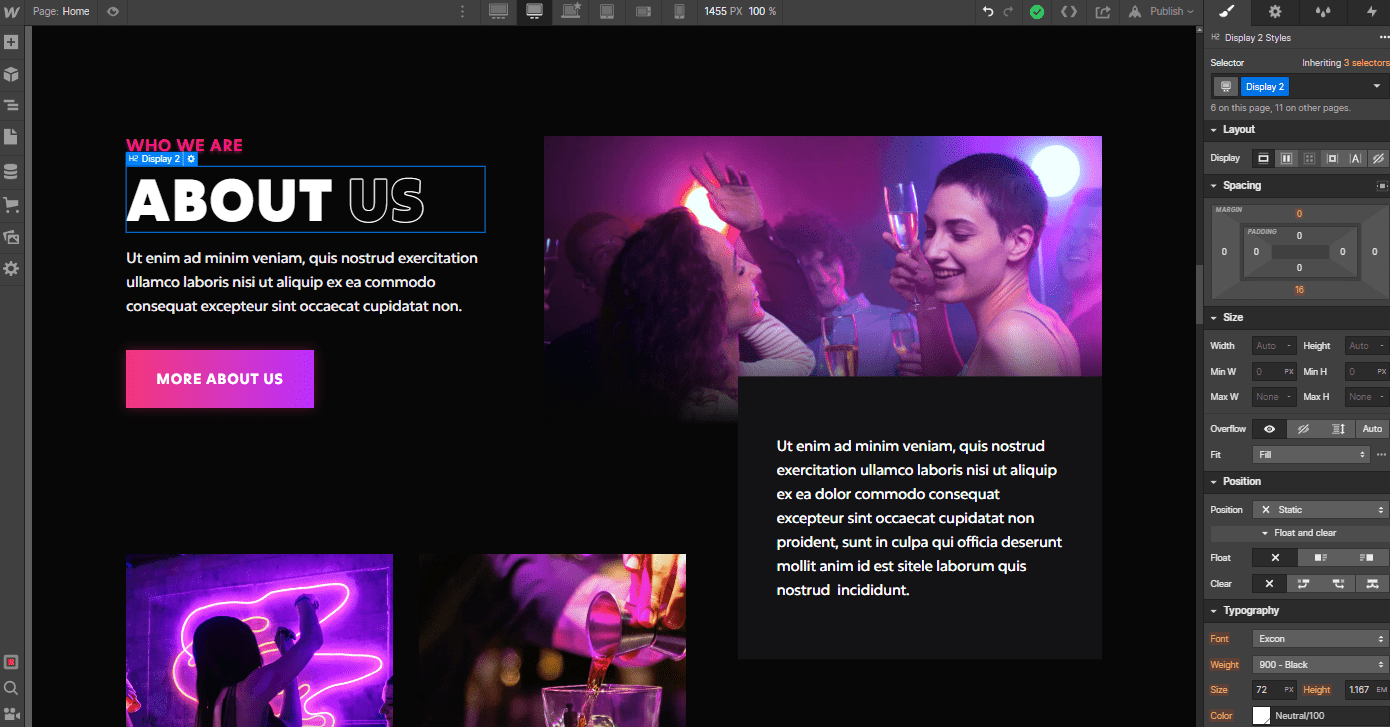Open the site Settings gear in left sidebar

[x=11, y=269]
